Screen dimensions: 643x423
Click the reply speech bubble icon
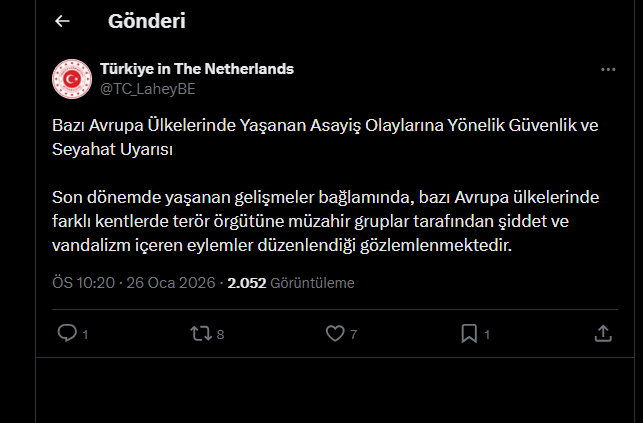point(67,333)
